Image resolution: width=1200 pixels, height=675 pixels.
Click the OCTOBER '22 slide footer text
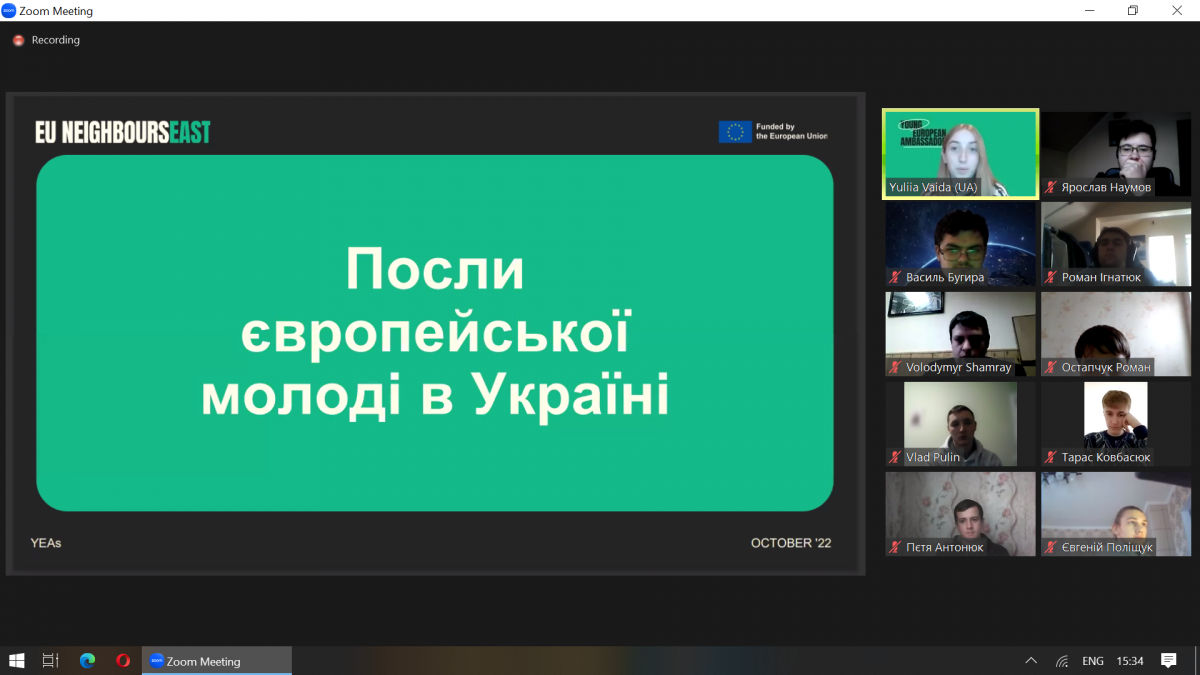click(x=791, y=543)
